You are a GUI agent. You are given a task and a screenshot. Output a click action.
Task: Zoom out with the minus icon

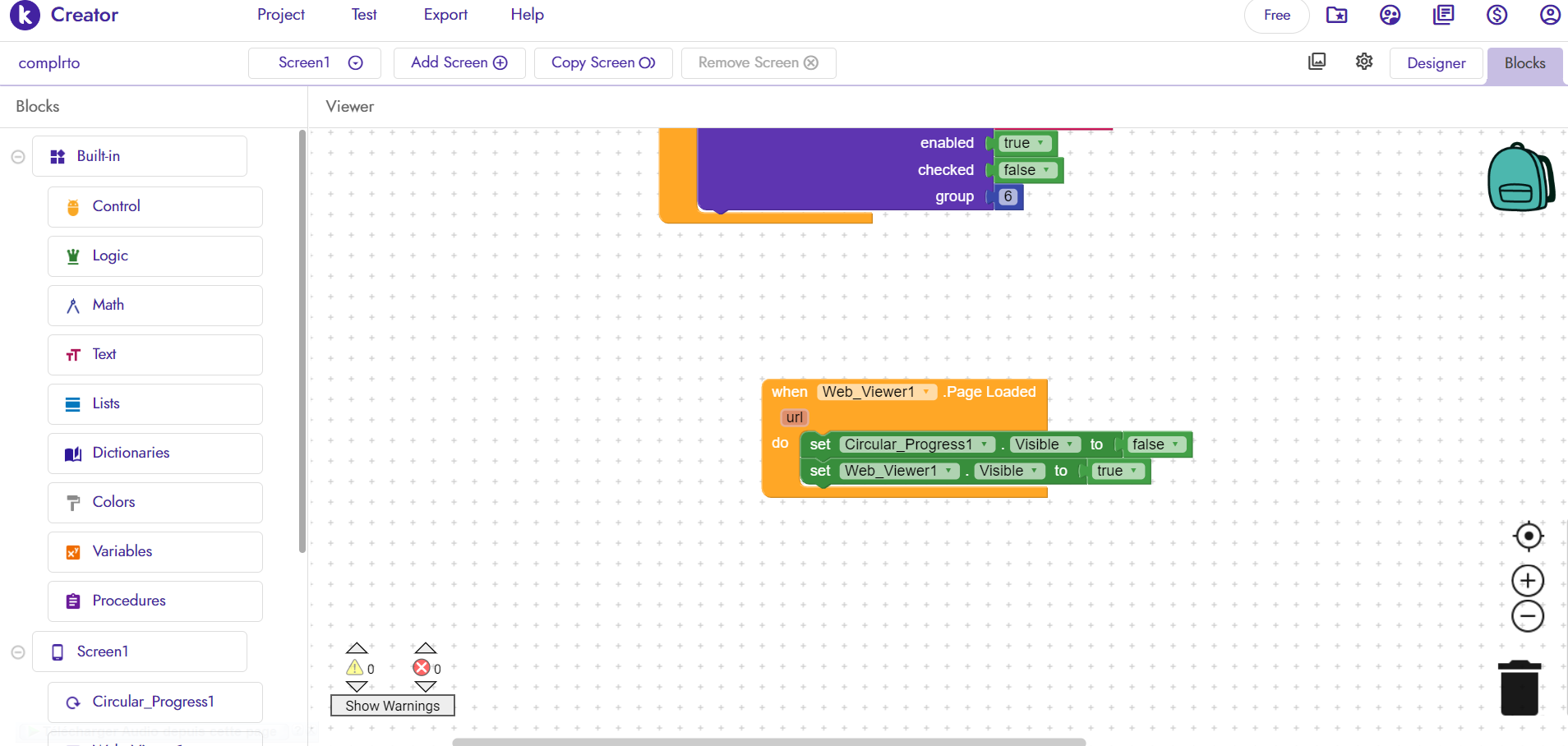pos(1528,616)
